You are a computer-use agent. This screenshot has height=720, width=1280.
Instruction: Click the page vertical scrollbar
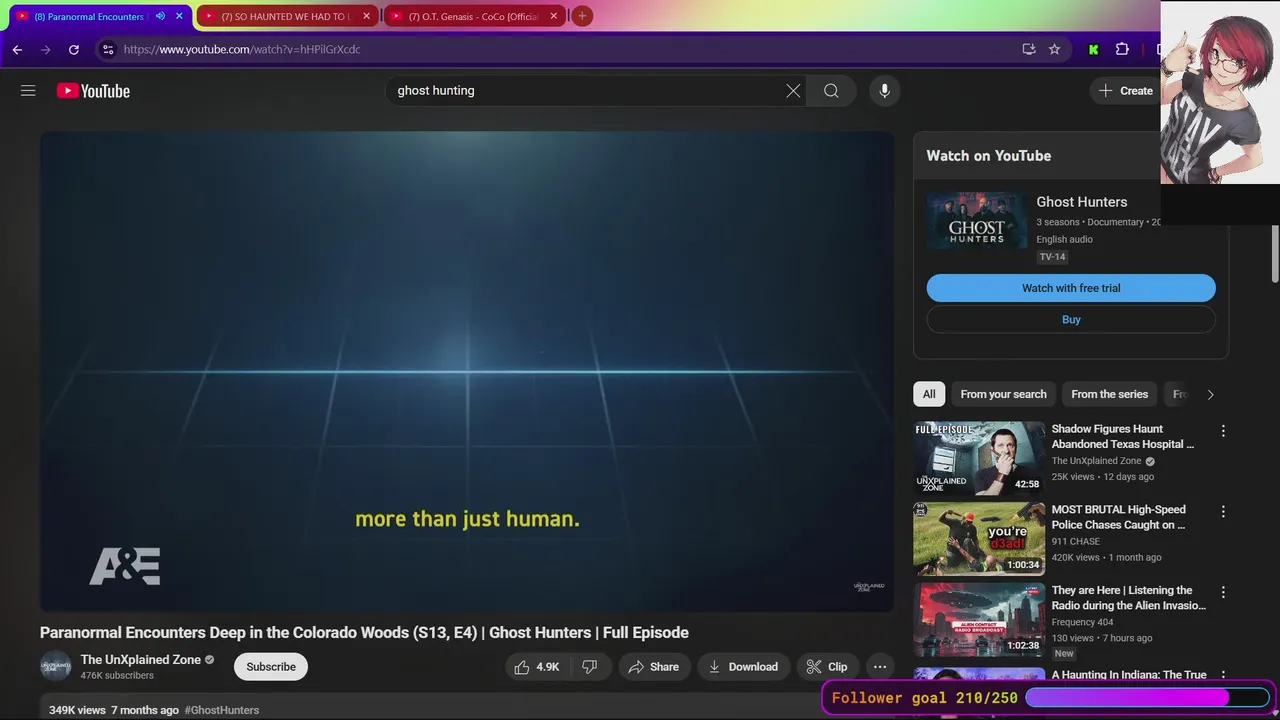click(x=1275, y=255)
